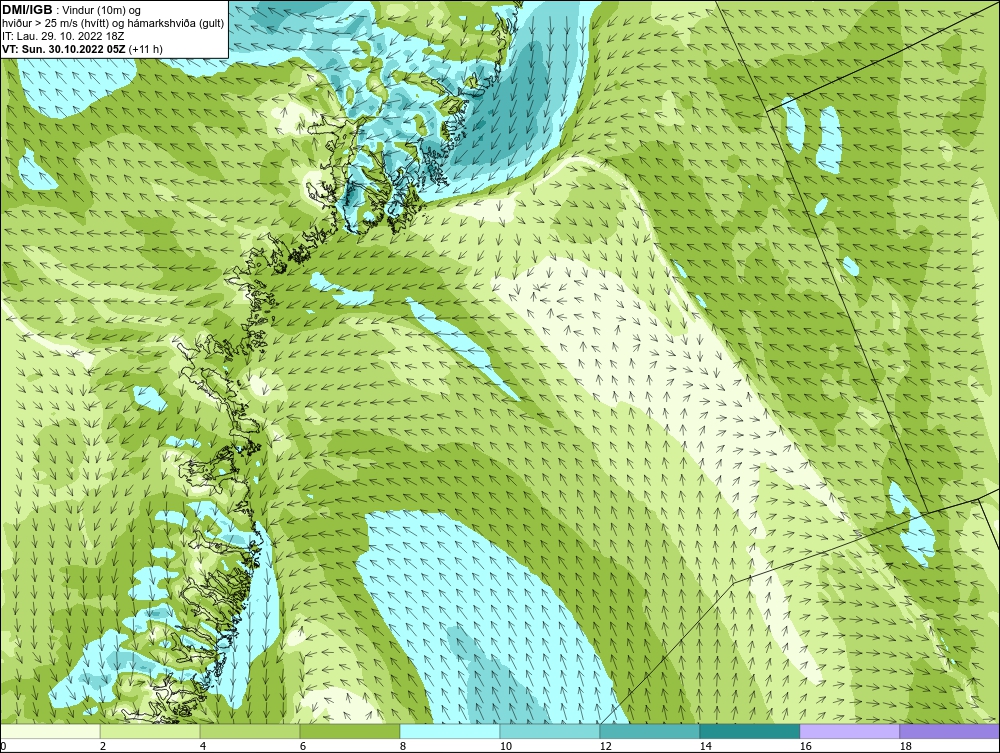Viewport: 1000px width, 753px height.
Task: Click the line beginning "hviður > 25 m/s (hvítt)"
Action: click(x=113, y=23)
